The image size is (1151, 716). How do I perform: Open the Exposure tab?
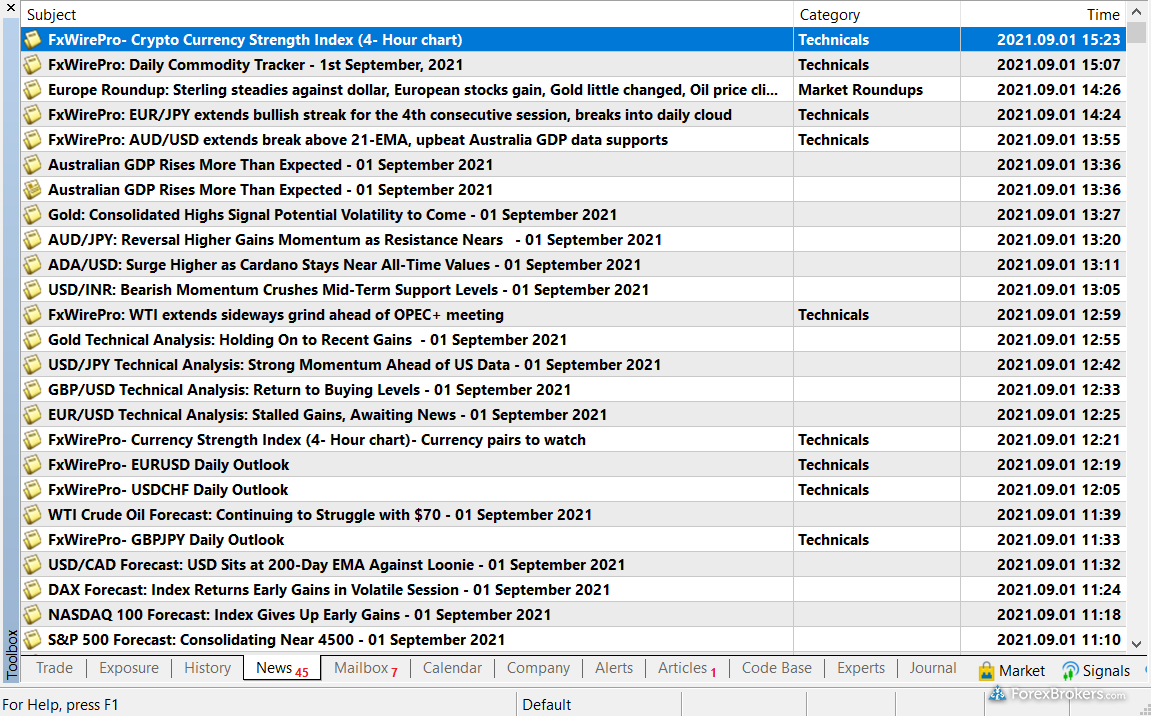tap(129, 668)
